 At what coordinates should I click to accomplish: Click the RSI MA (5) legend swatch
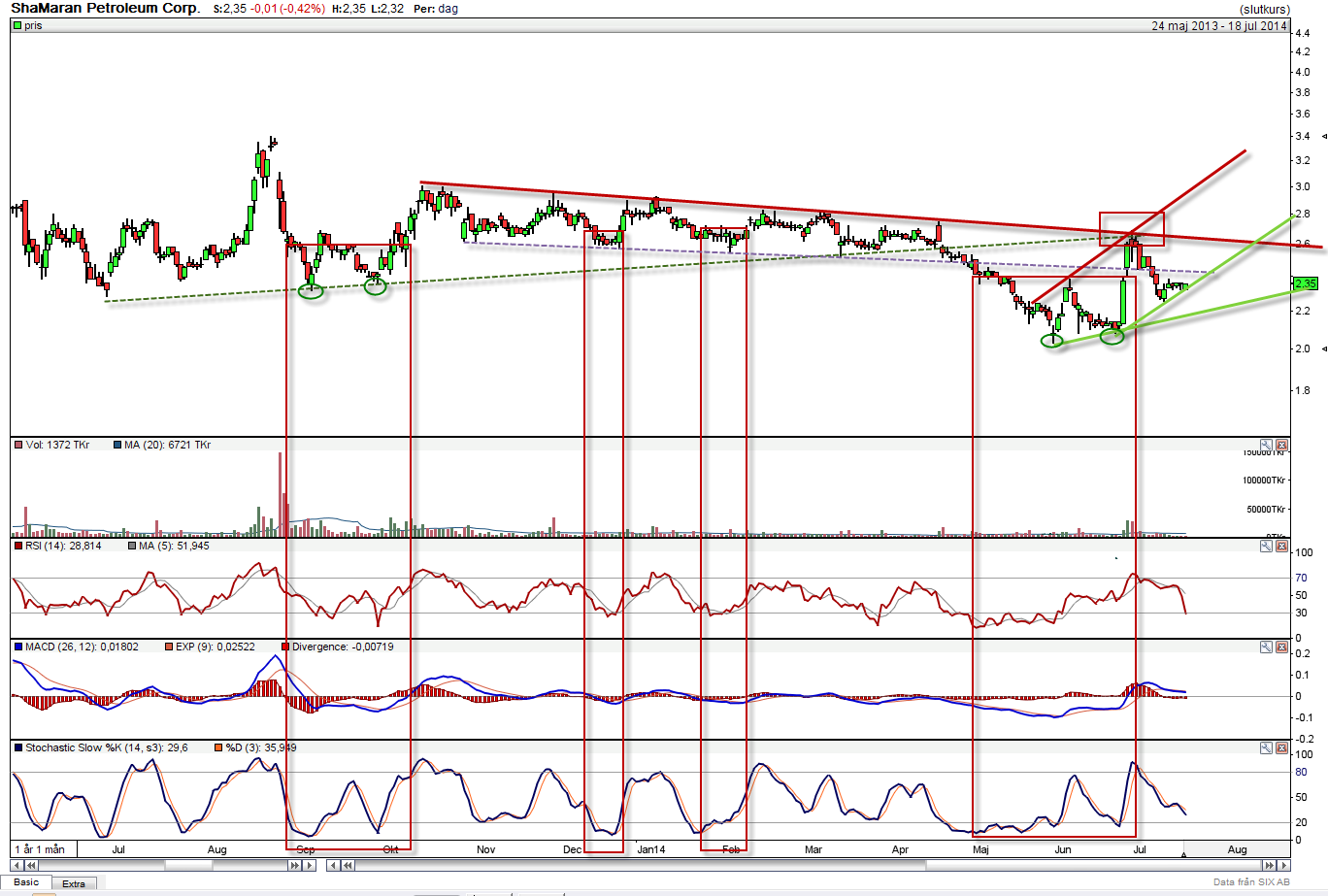pyautogui.click(x=132, y=547)
